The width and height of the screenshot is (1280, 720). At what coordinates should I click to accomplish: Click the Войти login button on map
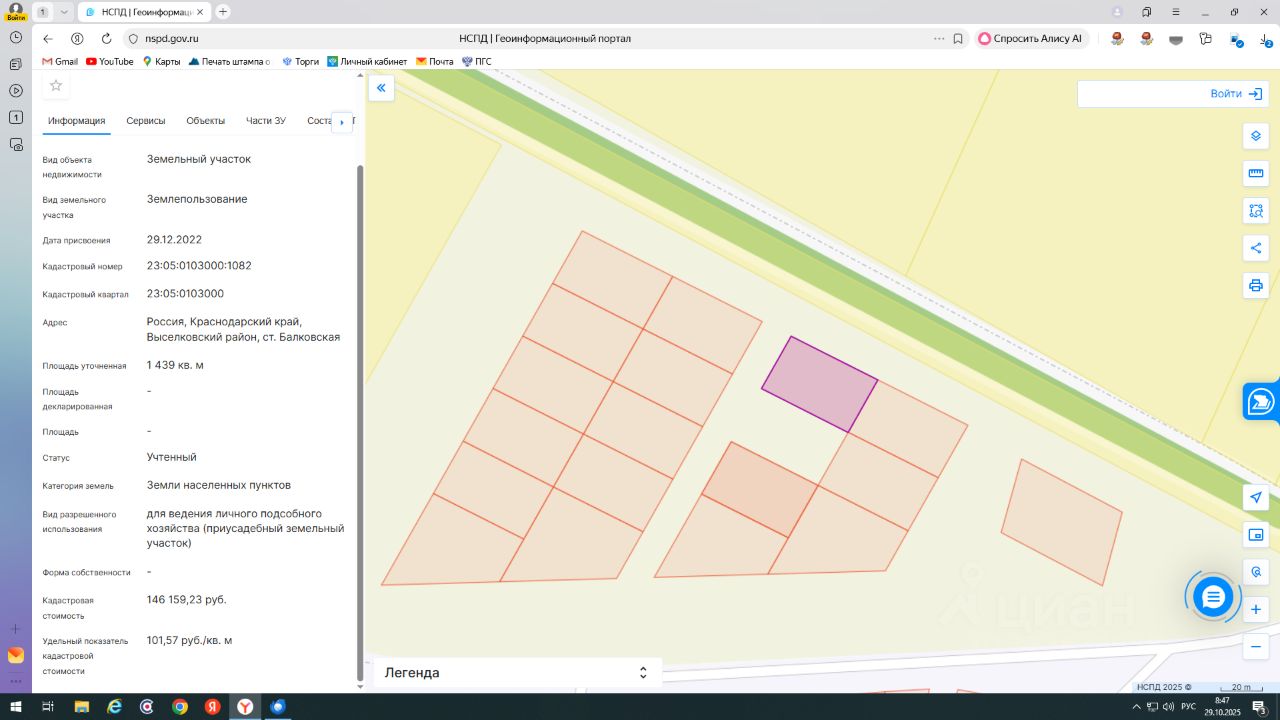click(x=1235, y=94)
